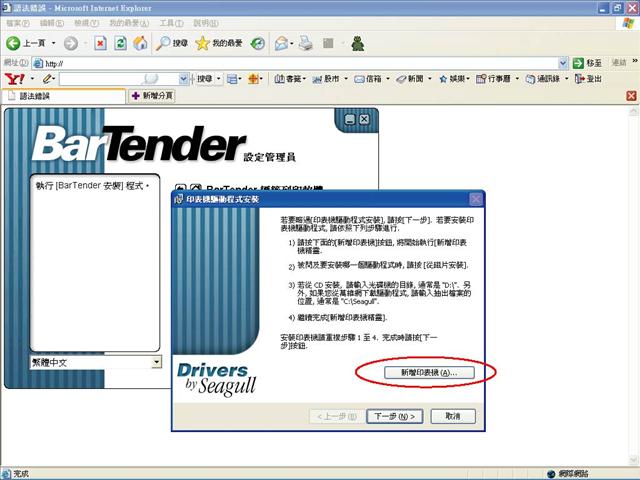
Task: Go to home page via house icon
Action: pos(140,43)
